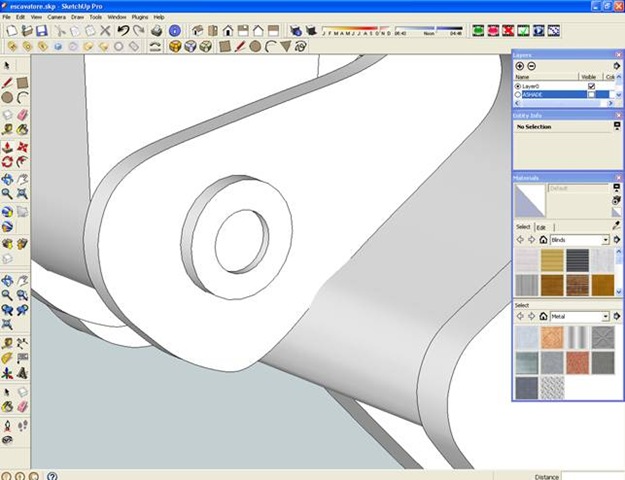
Task: Click the Save file icon
Action: [x=41, y=31]
